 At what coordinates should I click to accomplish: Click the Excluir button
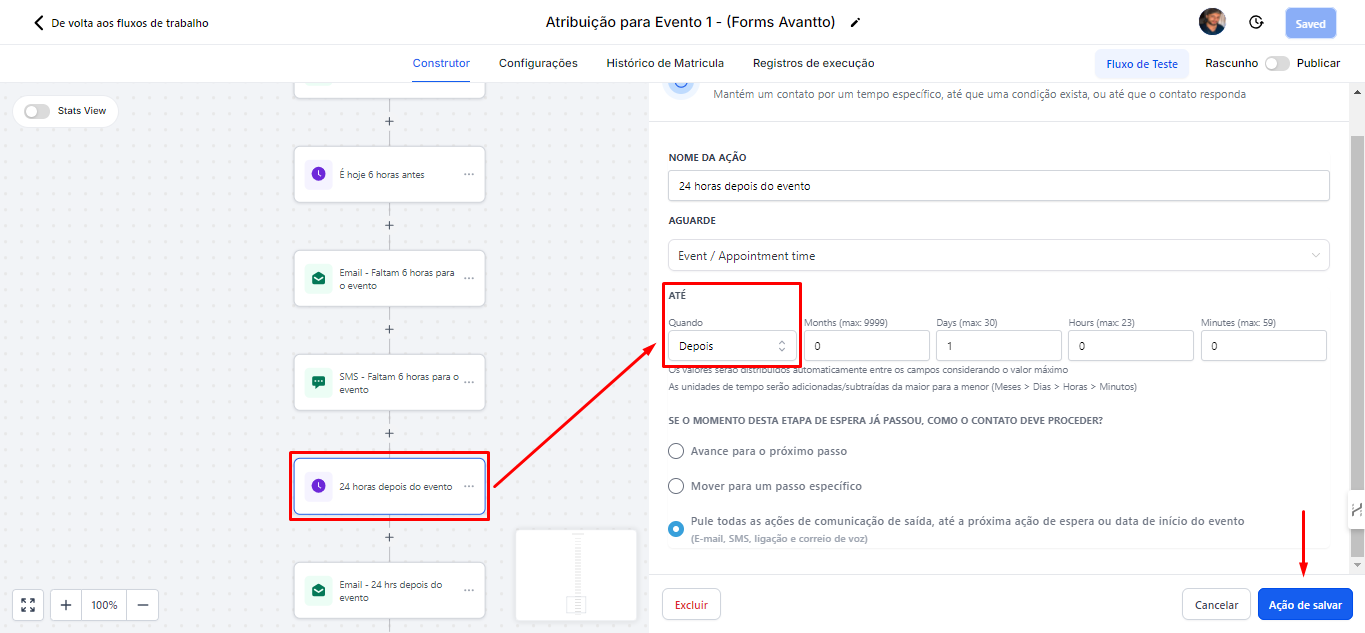click(691, 605)
